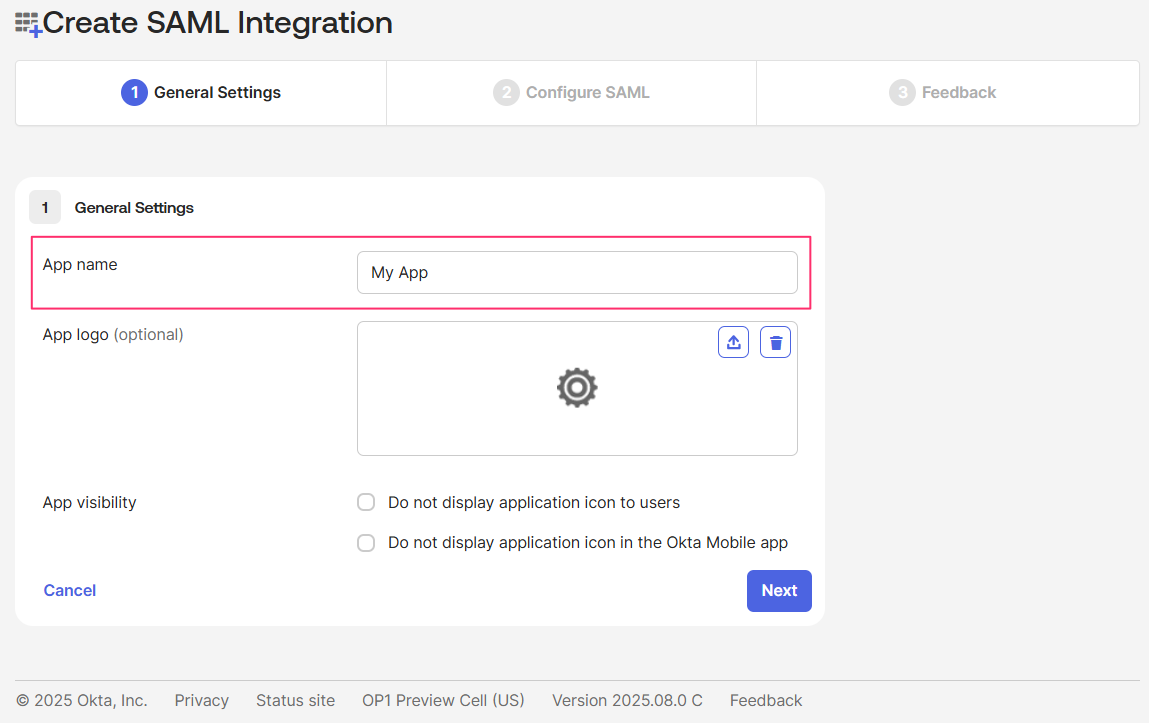Screen dimensions: 1149x723
Task: Click the step 2 circle in Configure SAML
Action: (506, 92)
